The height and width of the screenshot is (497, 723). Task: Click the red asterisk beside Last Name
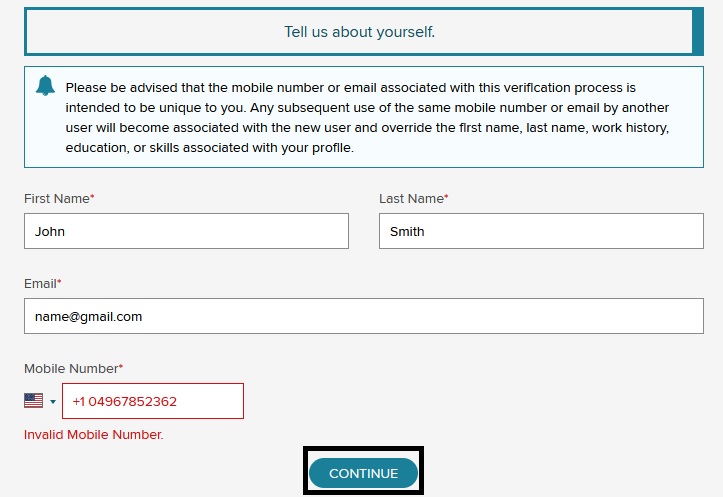(x=446, y=197)
